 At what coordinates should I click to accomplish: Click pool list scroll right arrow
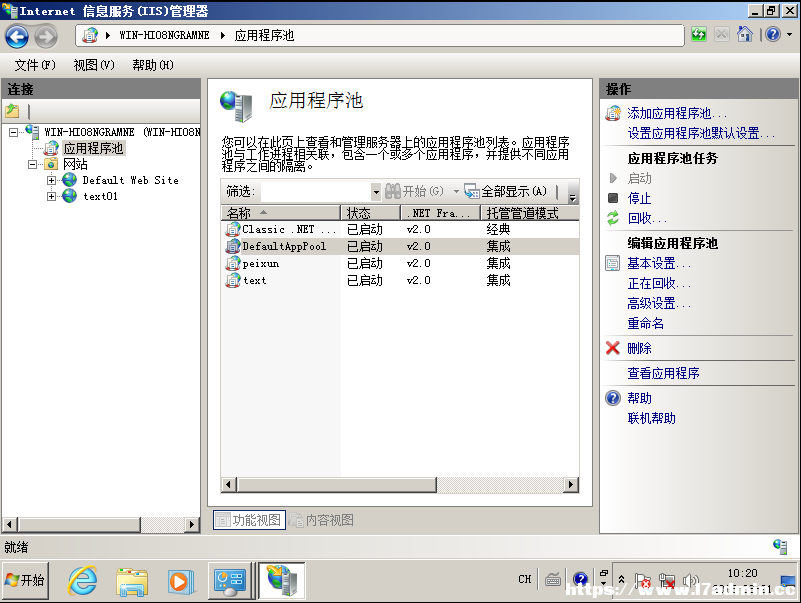coord(571,484)
